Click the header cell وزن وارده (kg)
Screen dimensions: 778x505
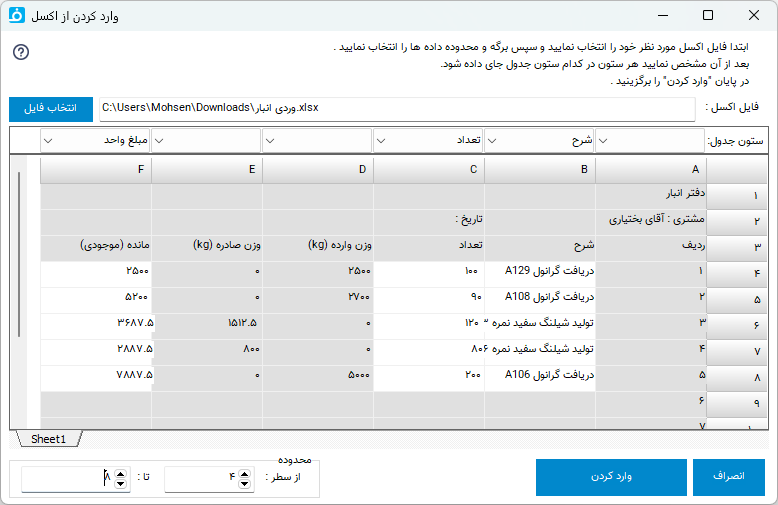(x=318, y=248)
